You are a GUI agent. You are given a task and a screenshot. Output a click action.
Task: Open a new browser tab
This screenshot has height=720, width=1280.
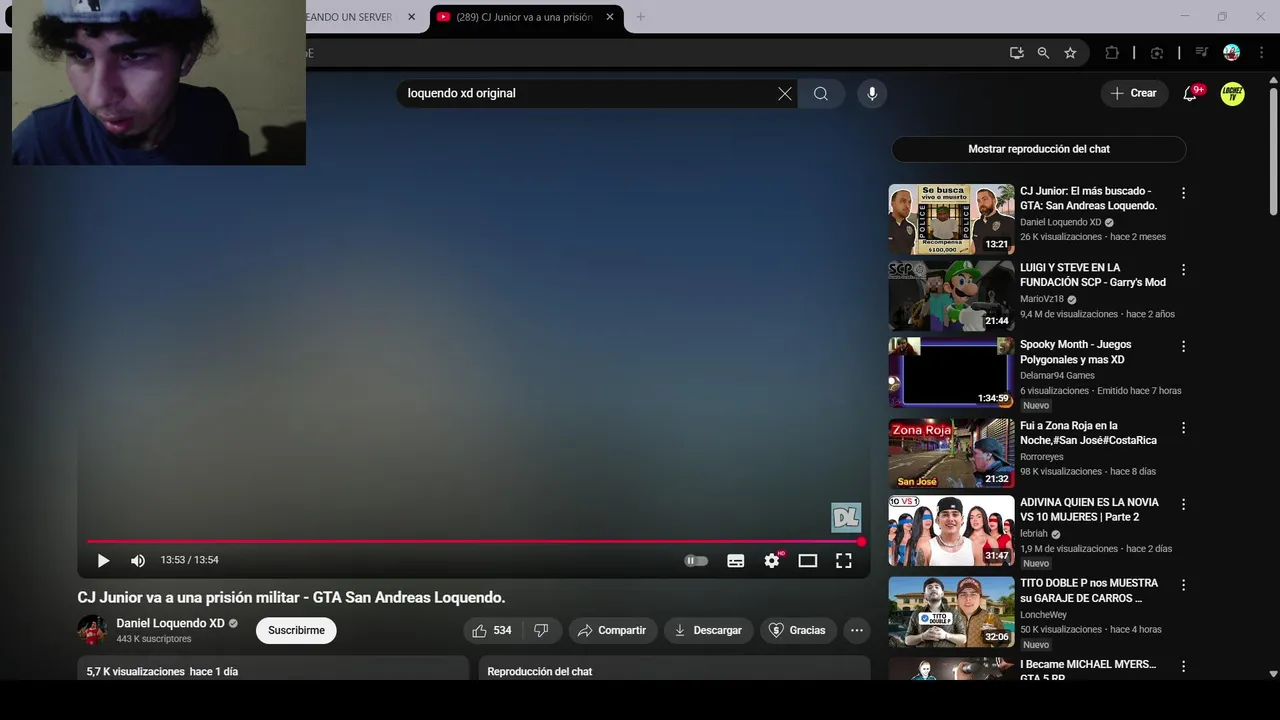[641, 17]
